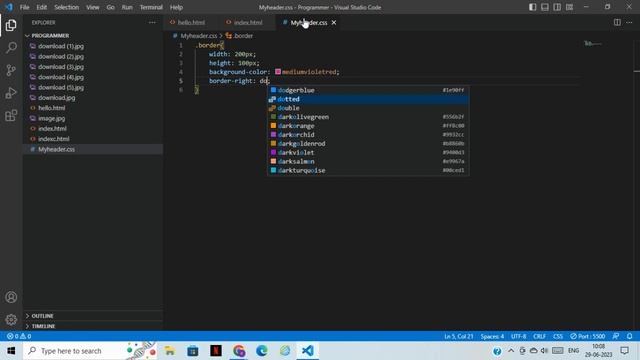
Task: Toggle the secondary side bar layout icon
Action: (557, 7)
